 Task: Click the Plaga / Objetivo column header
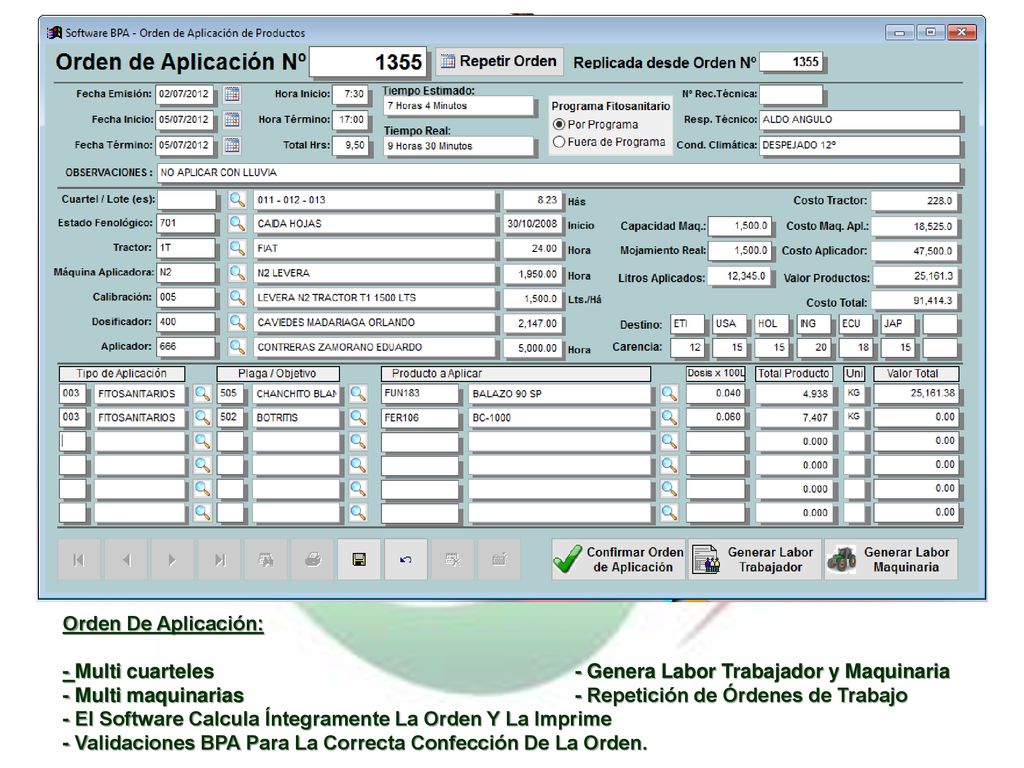coord(278,374)
